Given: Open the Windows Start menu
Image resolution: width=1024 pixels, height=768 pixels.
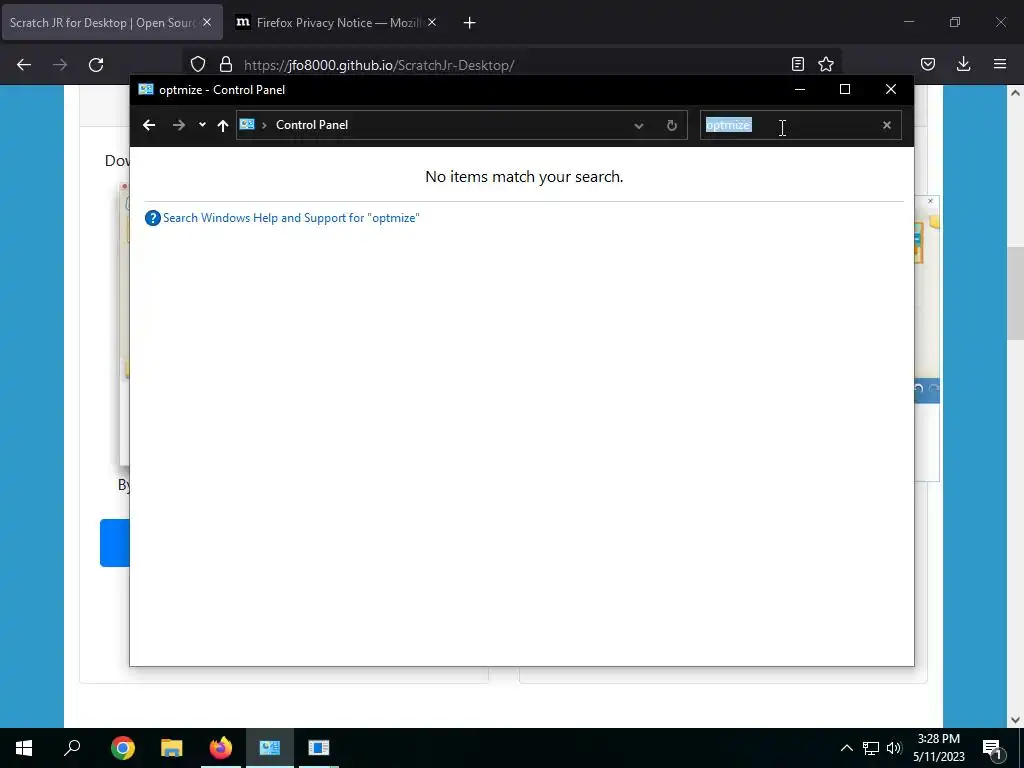Looking at the screenshot, I should pos(24,748).
